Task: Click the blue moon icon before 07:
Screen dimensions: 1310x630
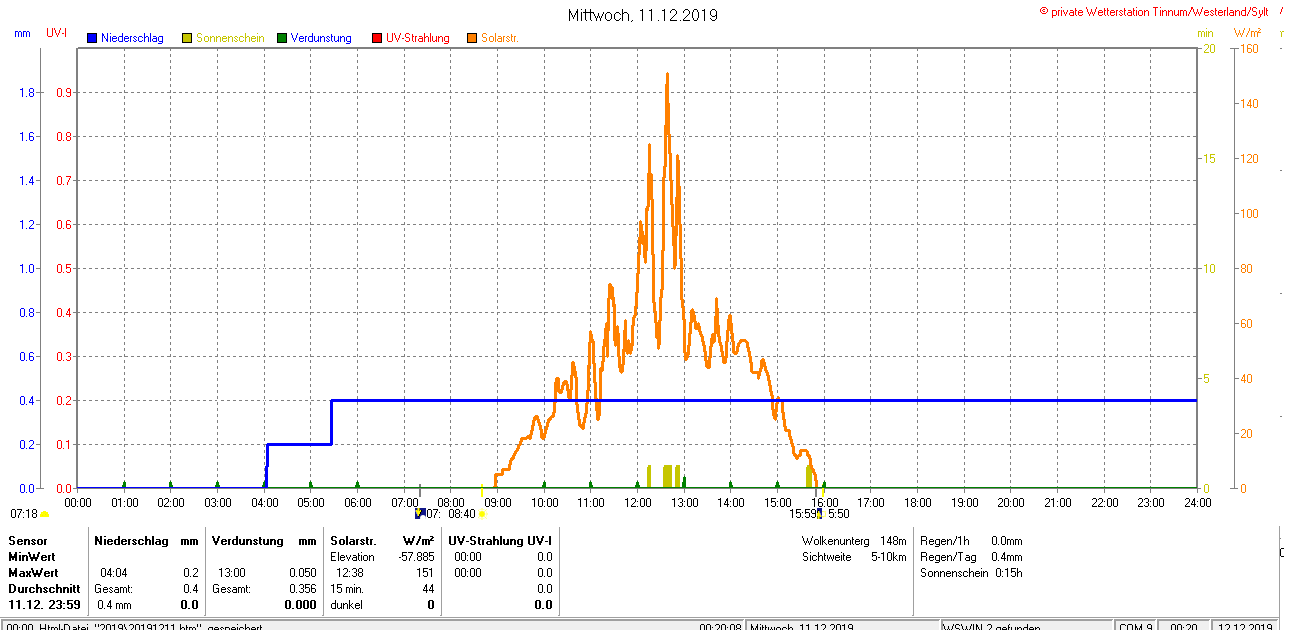Action: point(419,513)
